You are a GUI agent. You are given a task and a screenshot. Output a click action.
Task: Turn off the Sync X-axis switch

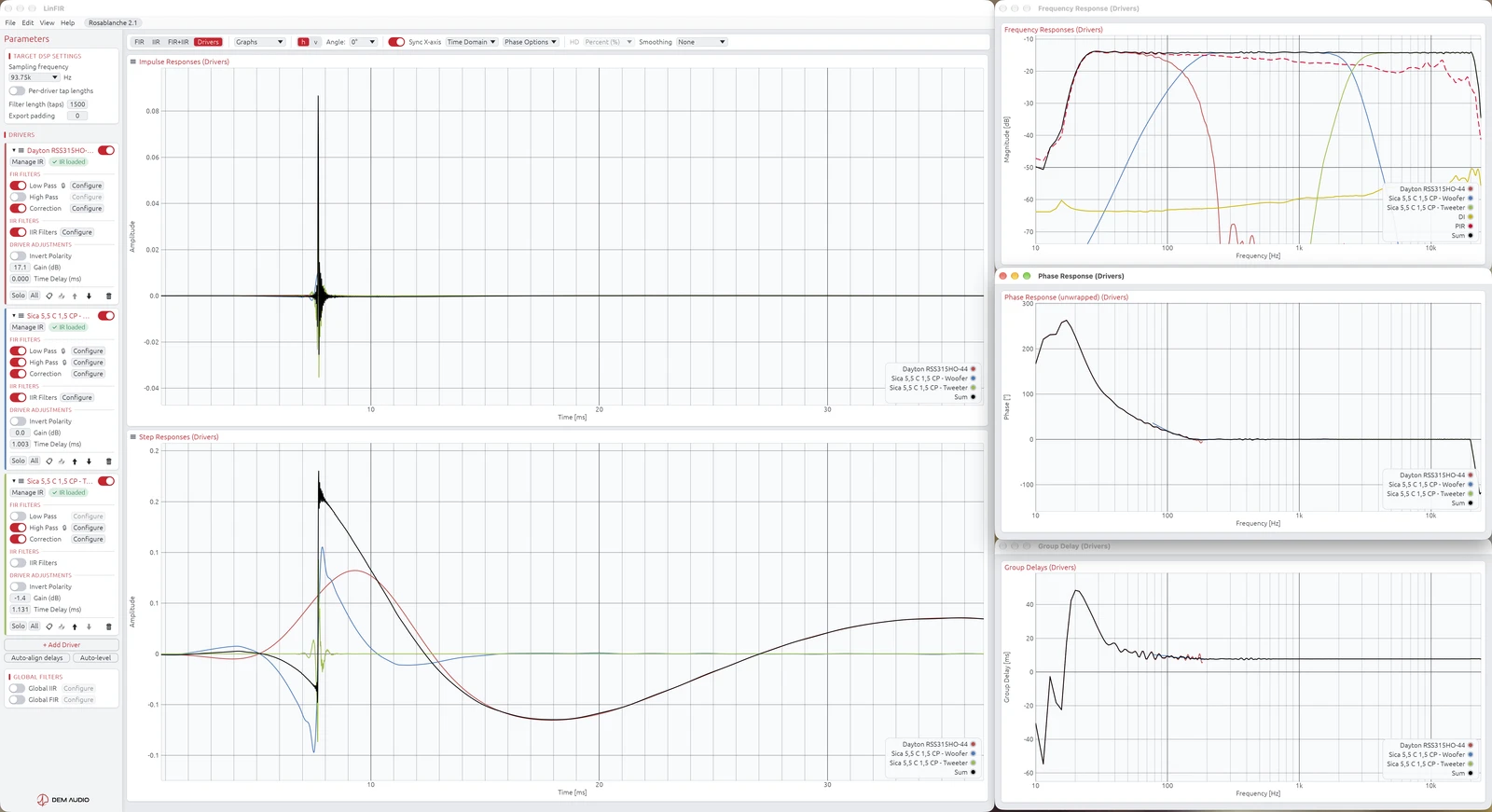click(396, 42)
